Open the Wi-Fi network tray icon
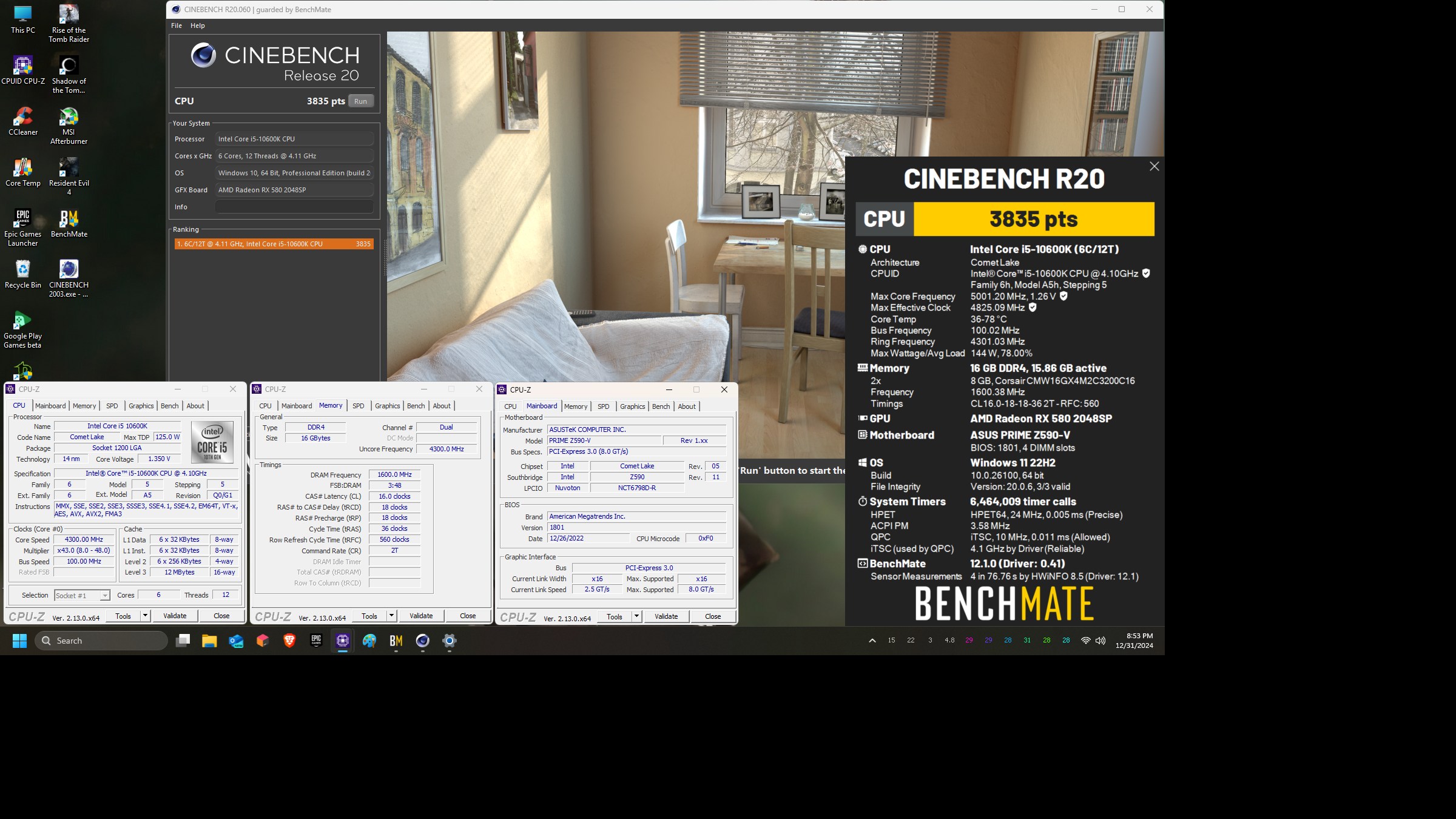 1085,641
